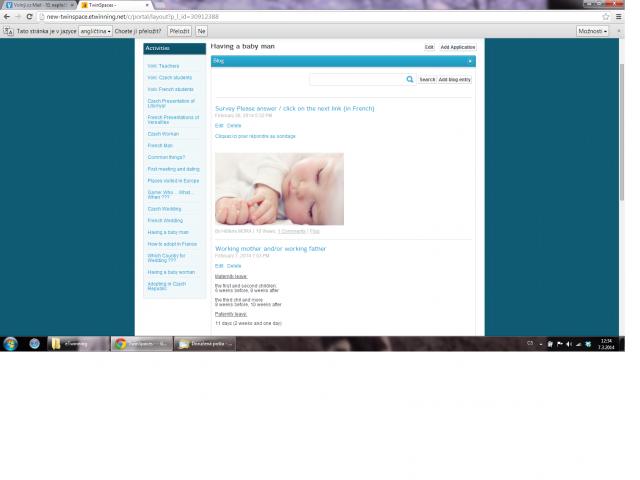Open the Doručená pošta mail window in taskbar
The height and width of the screenshot is (480, 640).
[205, 344]
